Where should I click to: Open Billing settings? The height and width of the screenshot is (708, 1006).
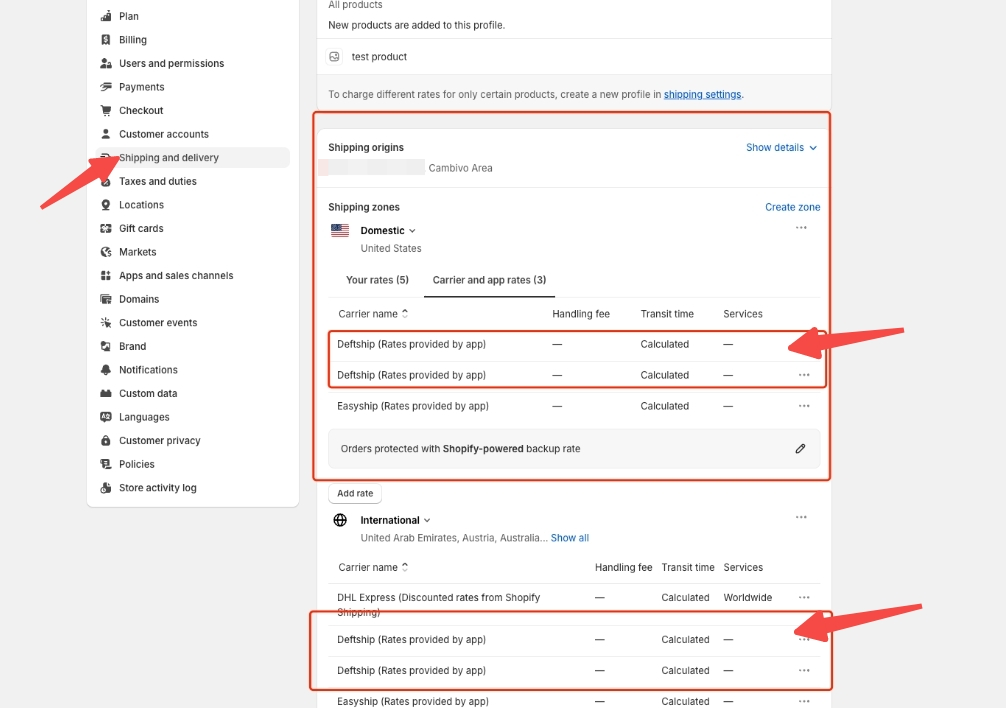point(133,40)
